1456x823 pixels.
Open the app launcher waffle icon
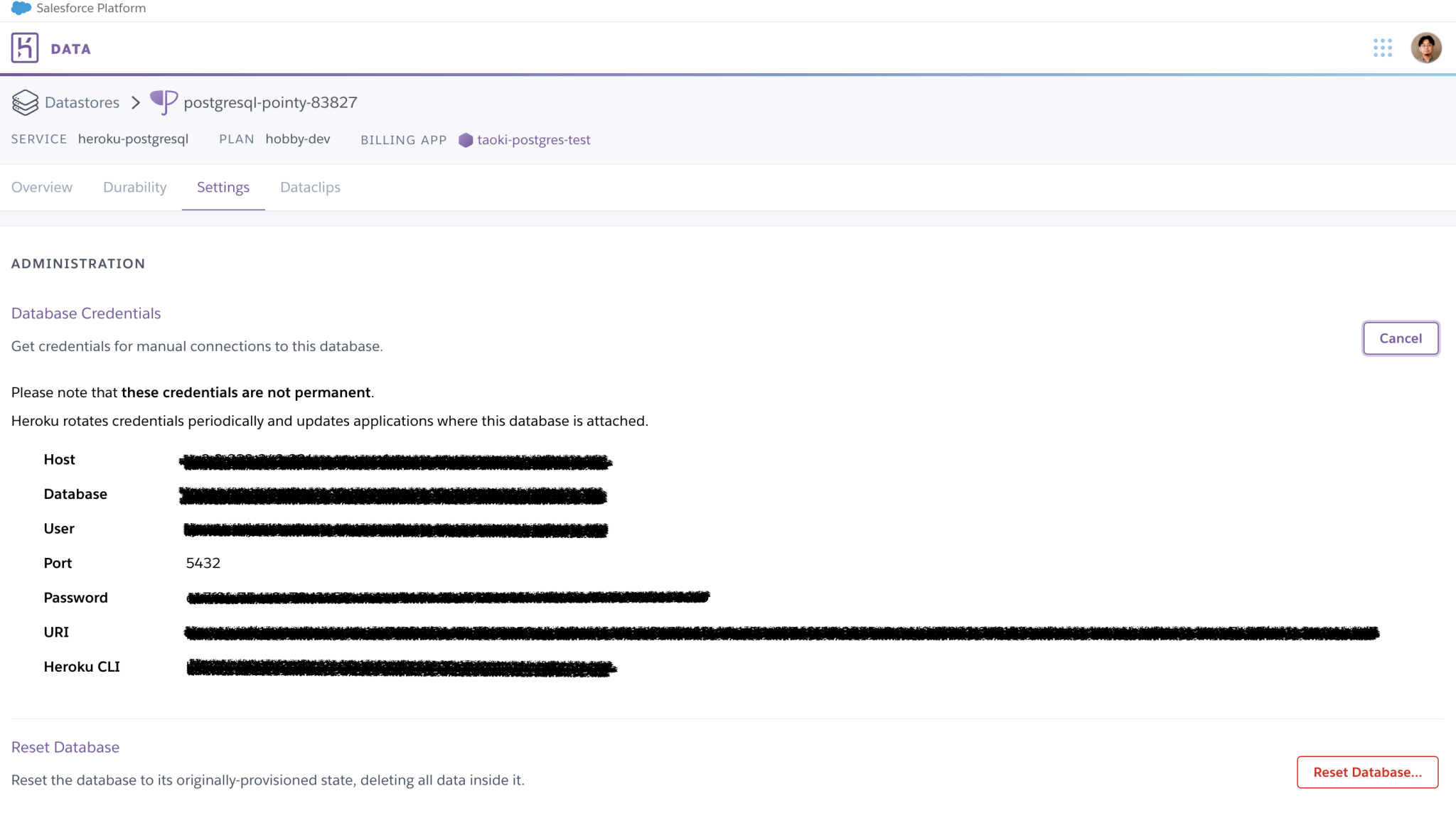pos(1383,47)
